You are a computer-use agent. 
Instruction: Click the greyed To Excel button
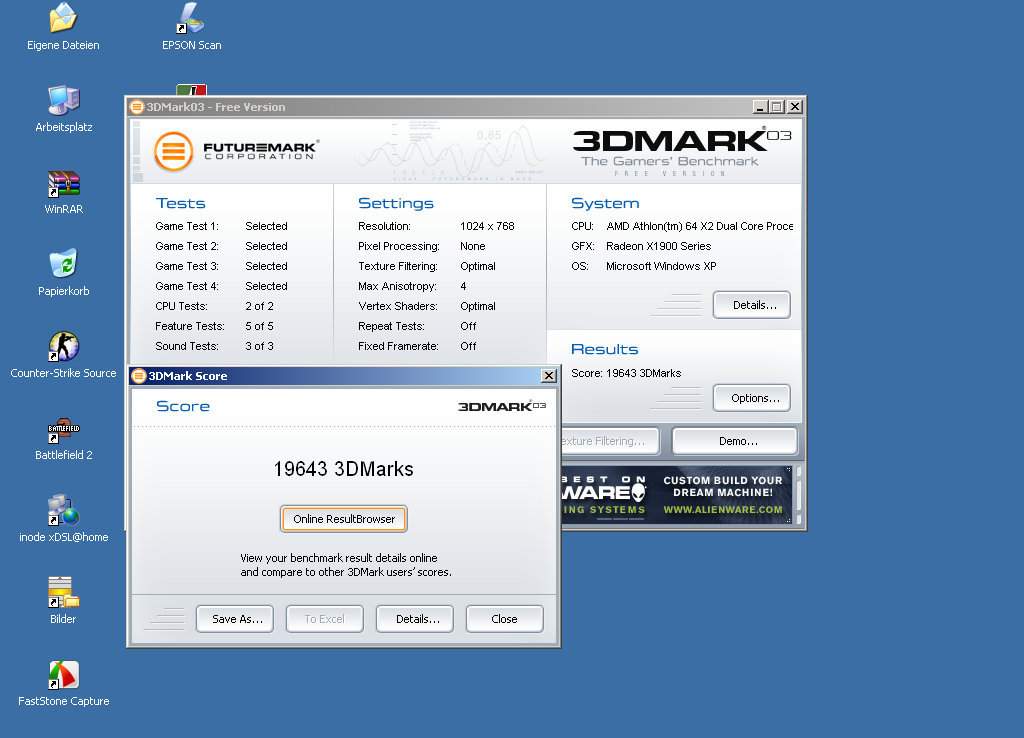click(325, 619)
